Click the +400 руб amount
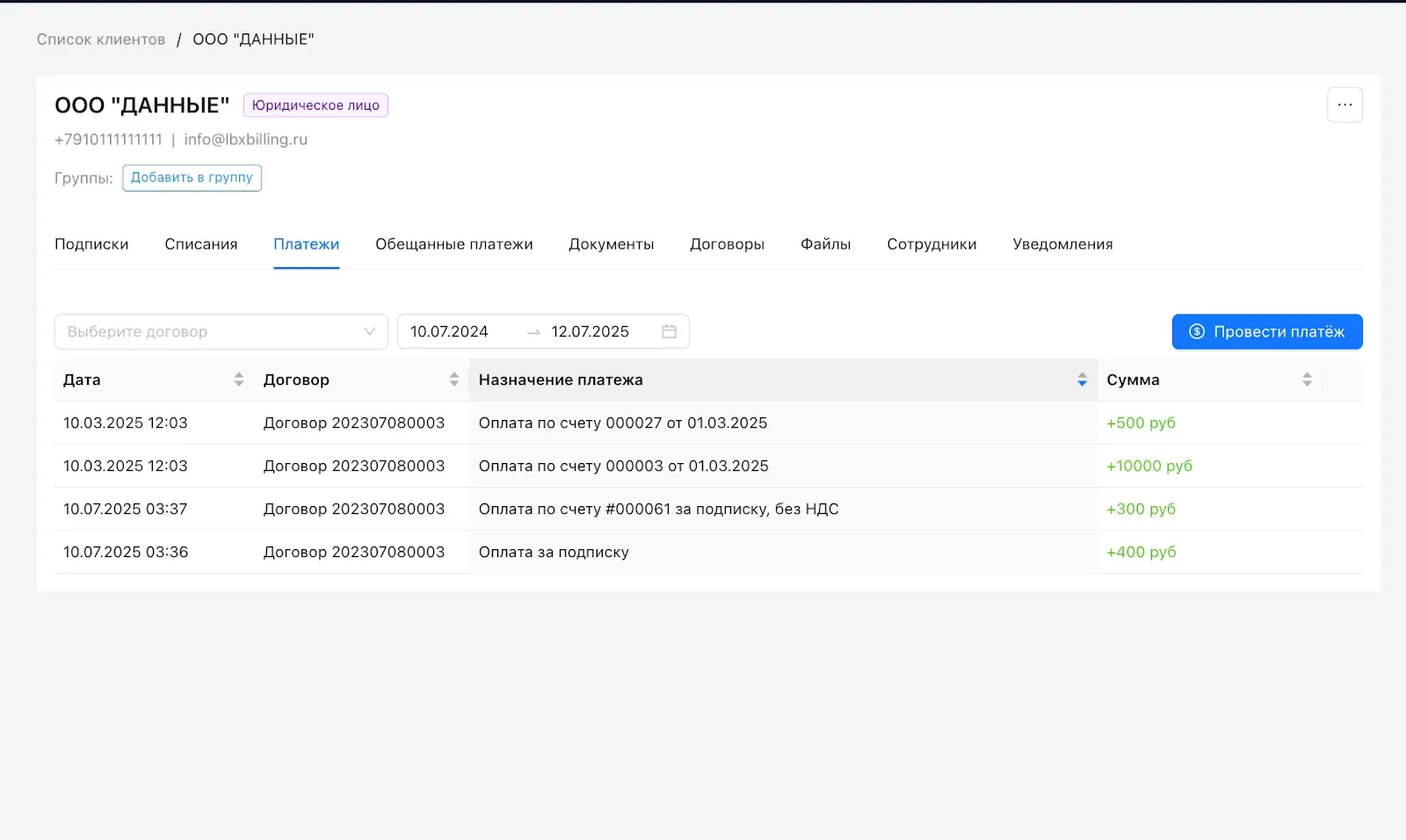1406x840 pixels. coord(1141,552)
